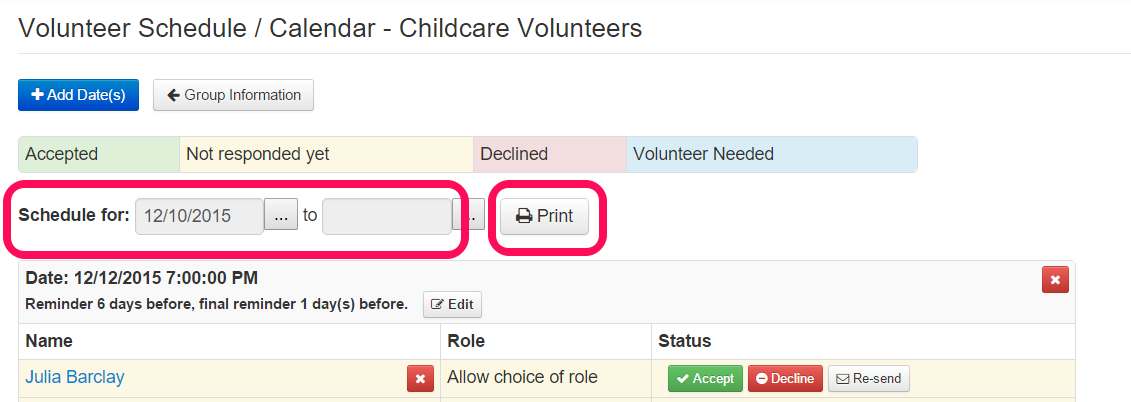Delete the 12/12/2015 date entry
The width and height of the screenshot is (1131, 402).
[1055, 279]
